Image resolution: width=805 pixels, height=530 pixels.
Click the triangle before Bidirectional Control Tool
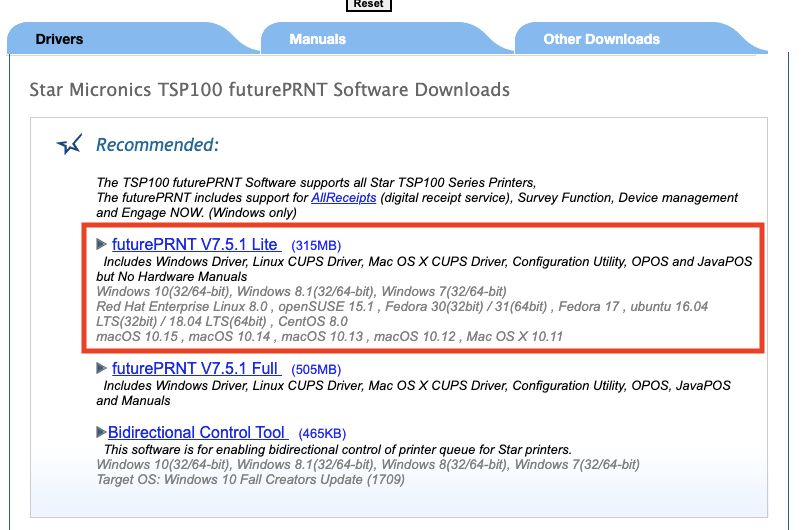(x=101, y=432)
